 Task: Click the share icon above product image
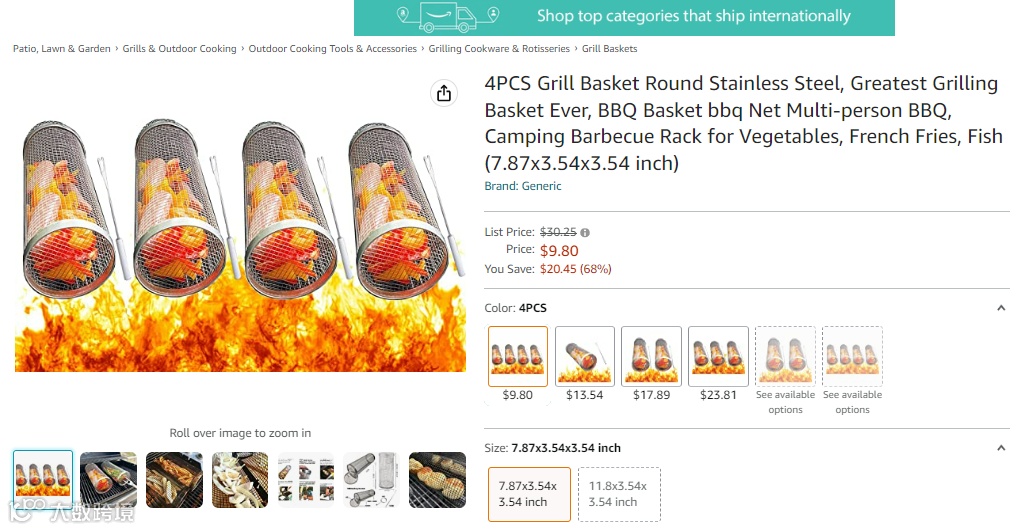444,93
